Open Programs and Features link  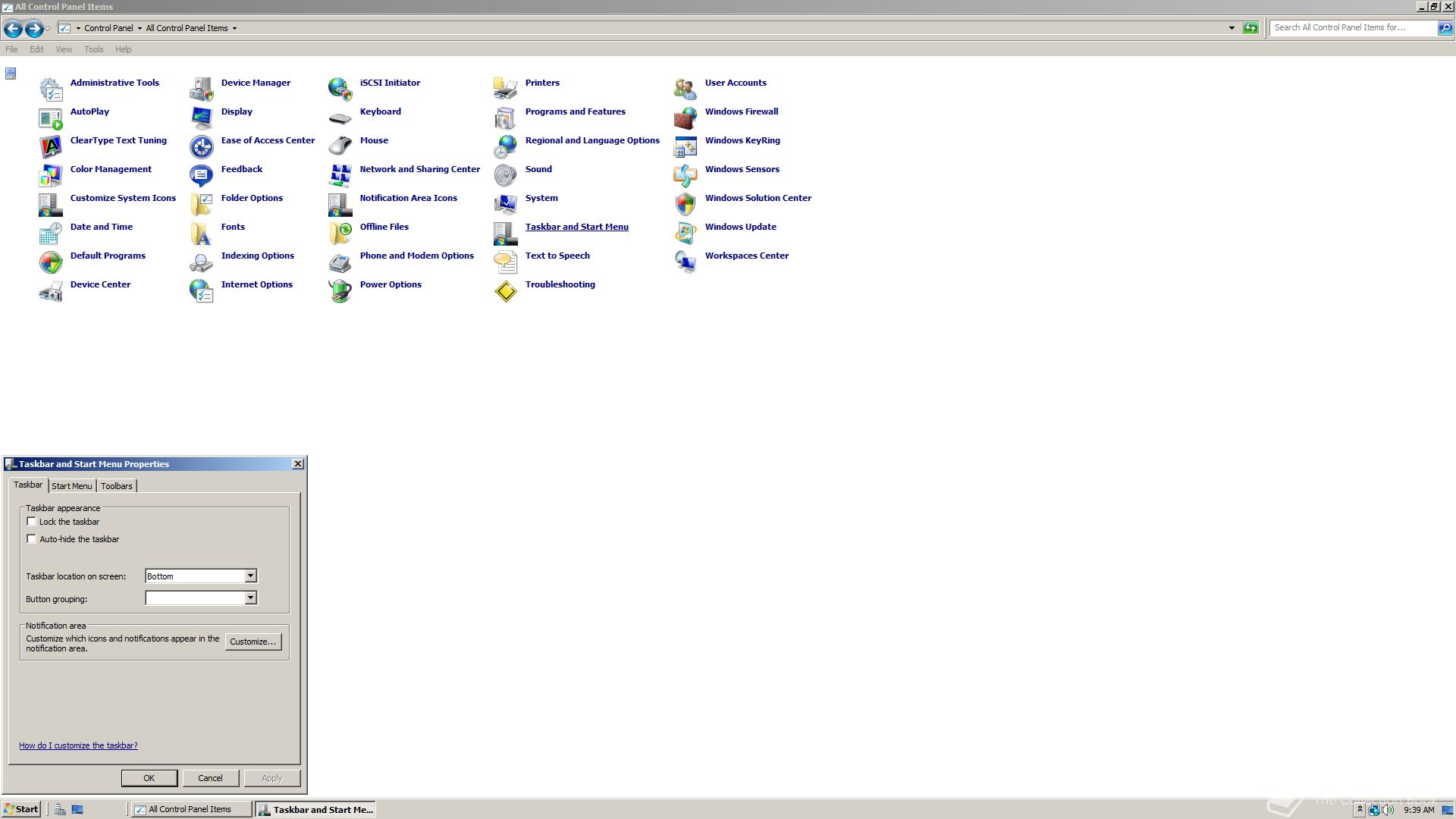[576, 111]
